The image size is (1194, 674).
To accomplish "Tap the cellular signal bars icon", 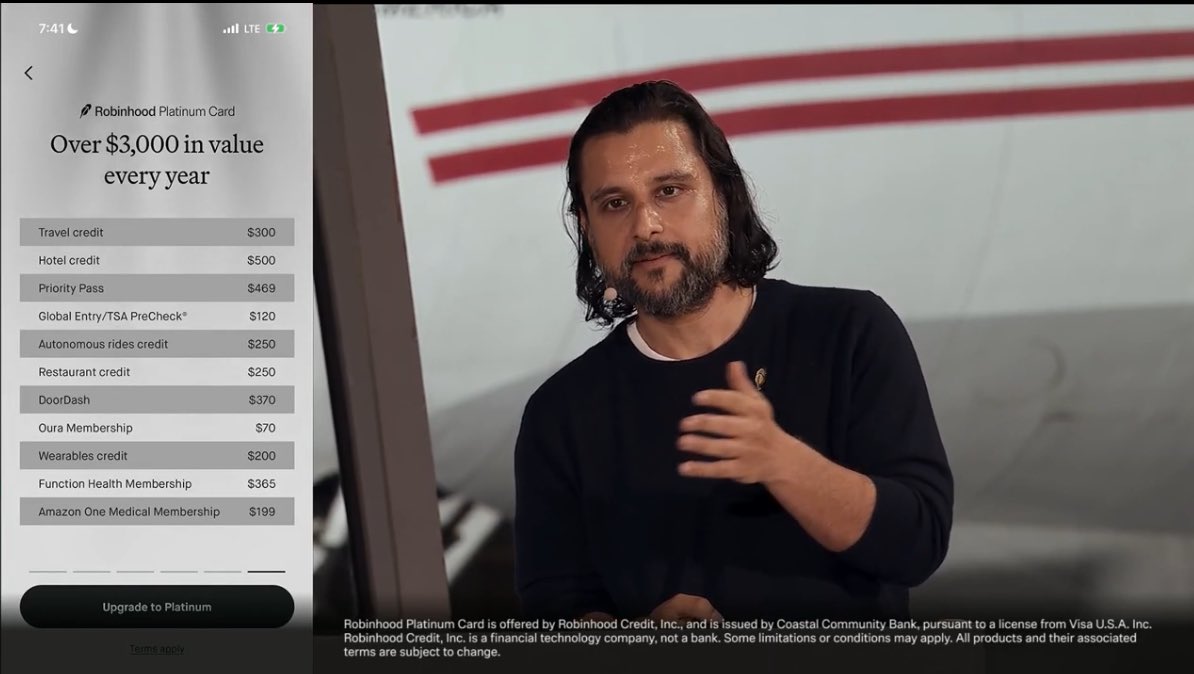I will (x=230, y=29).
